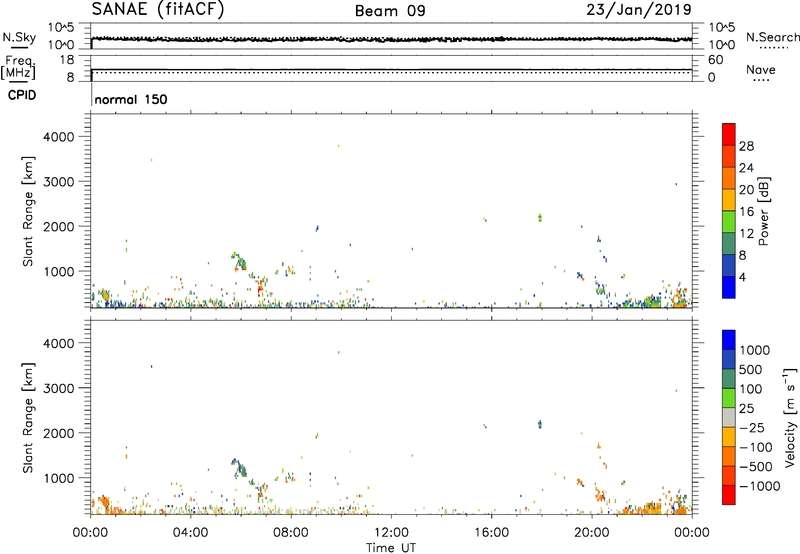Click the red top segment of Power colorbar
Viewport: 800px width, 554px height.
(x=729, y=134)
